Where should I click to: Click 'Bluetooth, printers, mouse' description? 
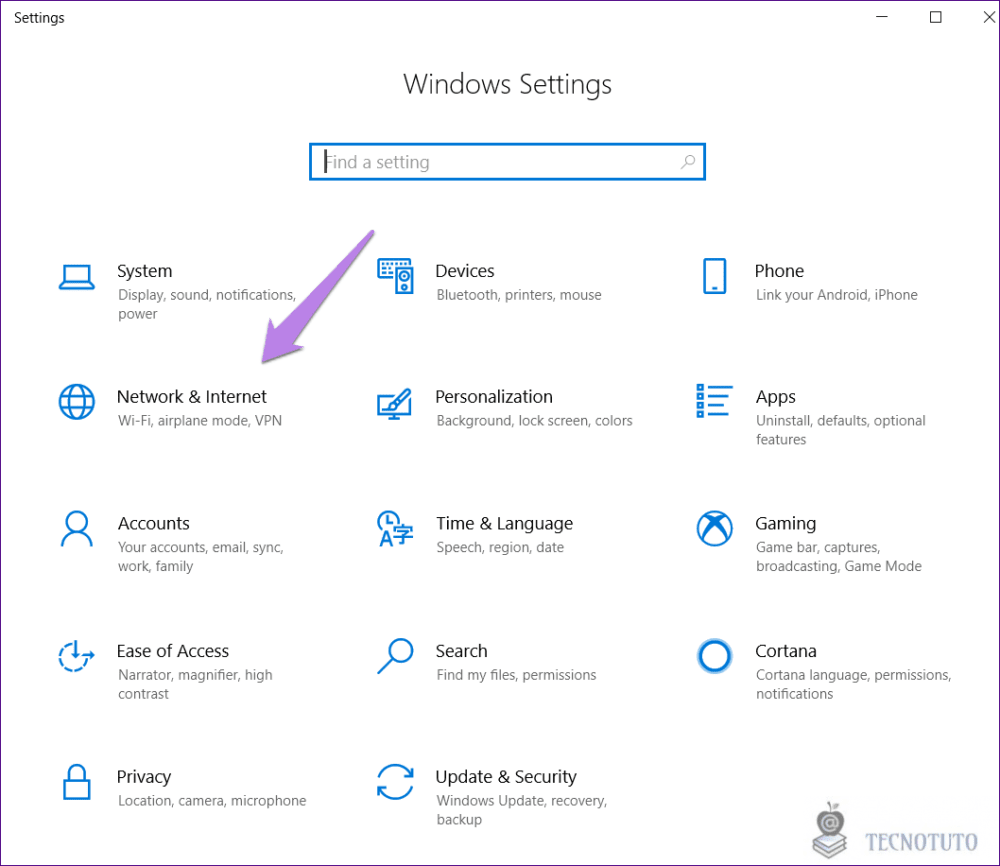point(519,295)
